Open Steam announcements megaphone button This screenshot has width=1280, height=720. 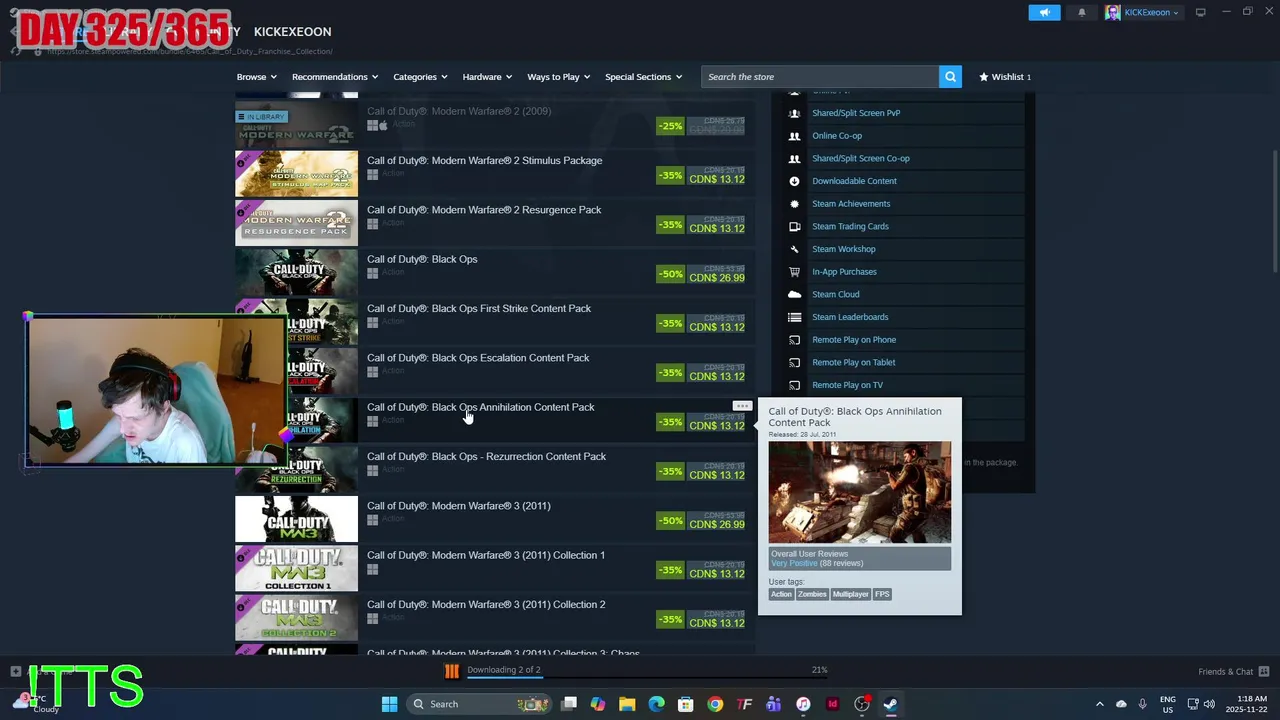coord(1044,12)
